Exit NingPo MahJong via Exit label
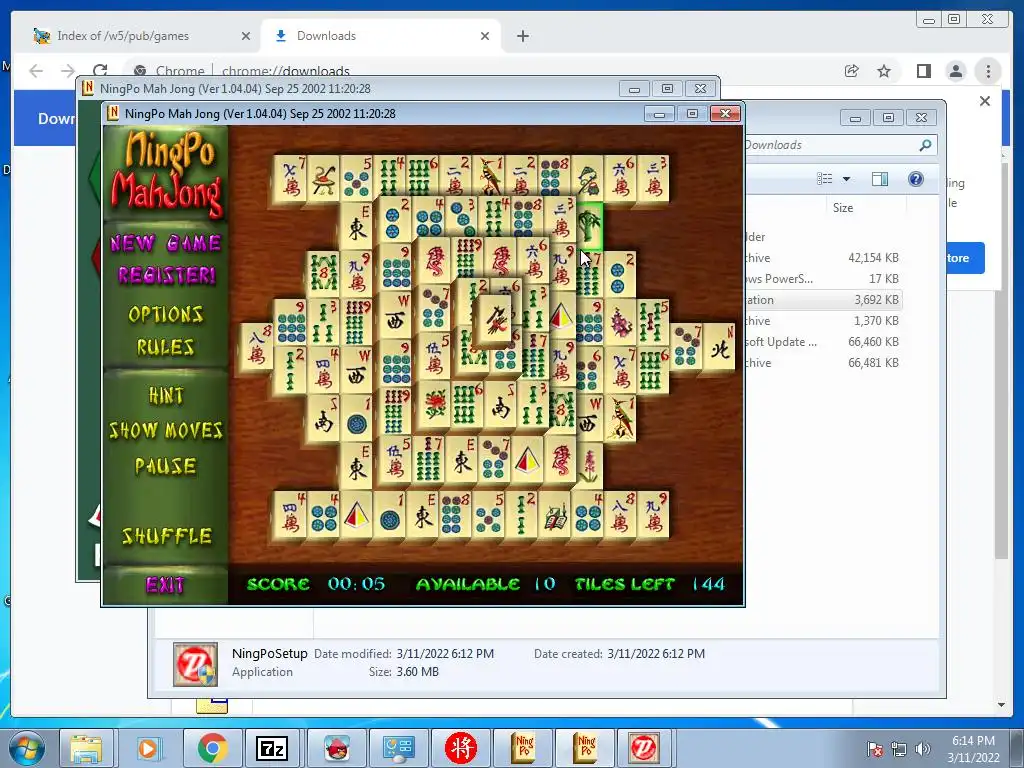 coord(165,584)
